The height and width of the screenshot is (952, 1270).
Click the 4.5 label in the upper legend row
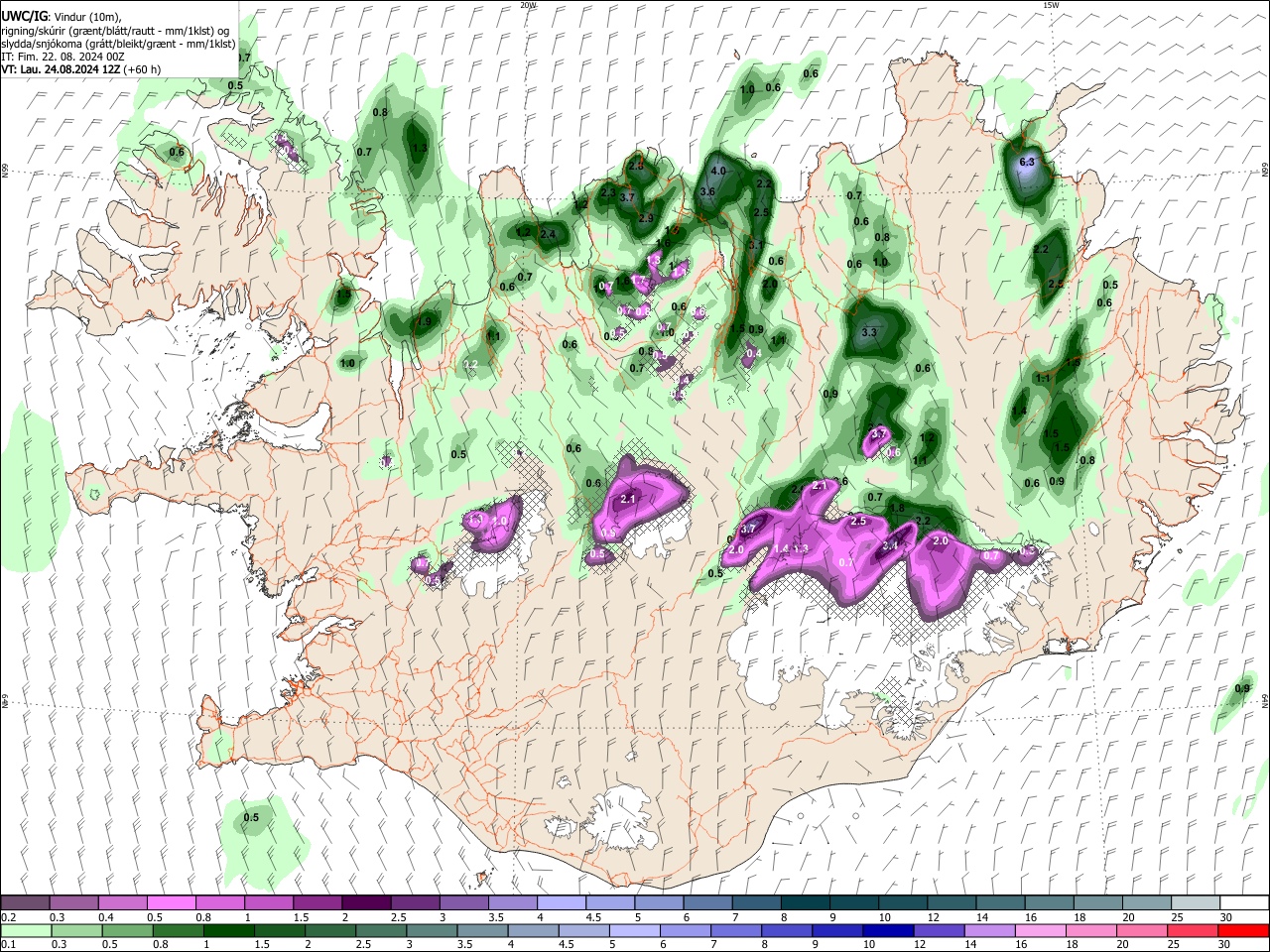point(593,917)
